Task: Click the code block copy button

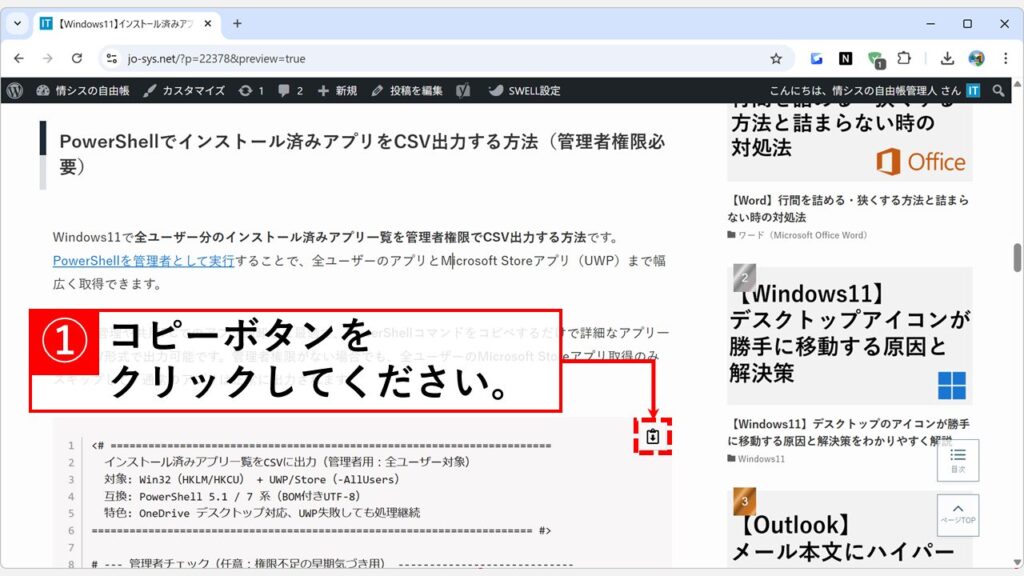Action: click(x=653, y=436)
